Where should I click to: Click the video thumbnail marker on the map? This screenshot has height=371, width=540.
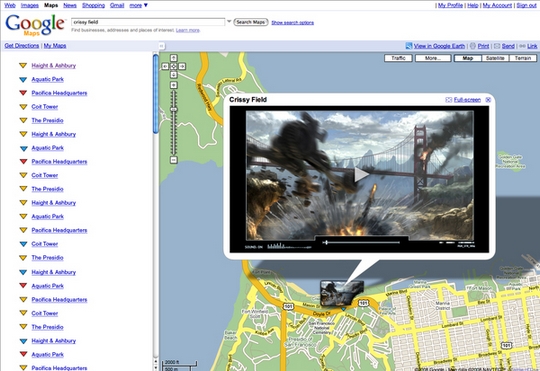pyautogui.click(x=341, y=292)
